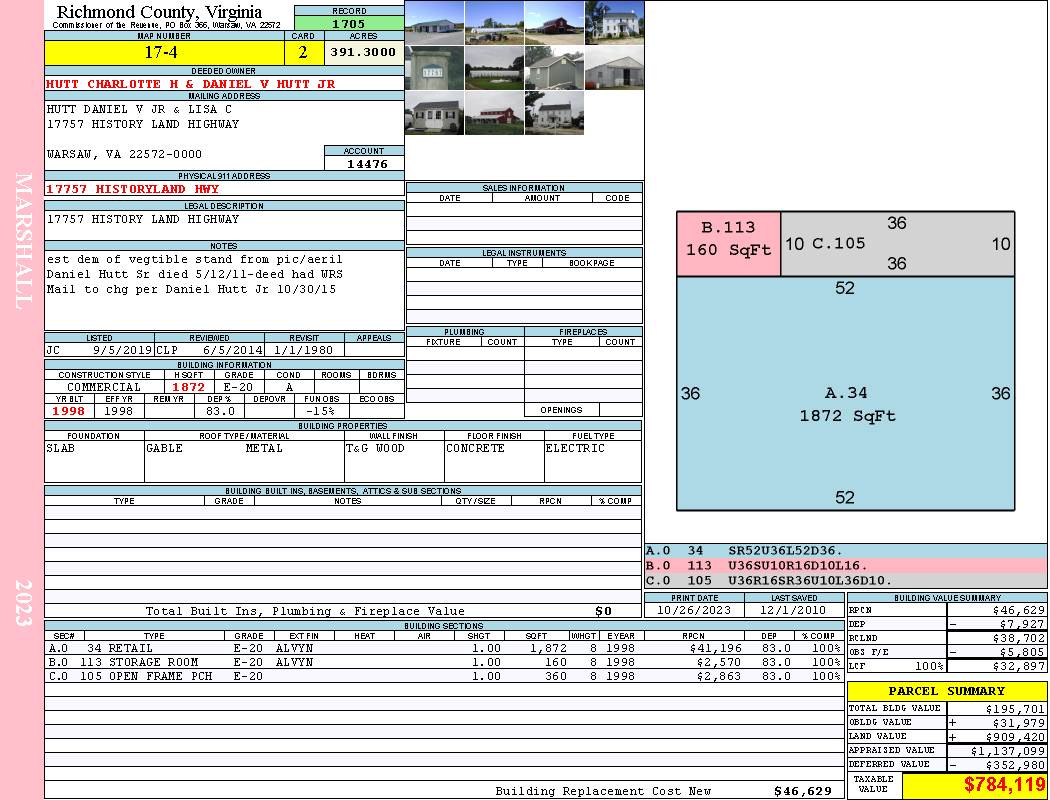Click sketch code row U36R16SR36U10L36D10
1050x800 pixels.
pos(845,580)
